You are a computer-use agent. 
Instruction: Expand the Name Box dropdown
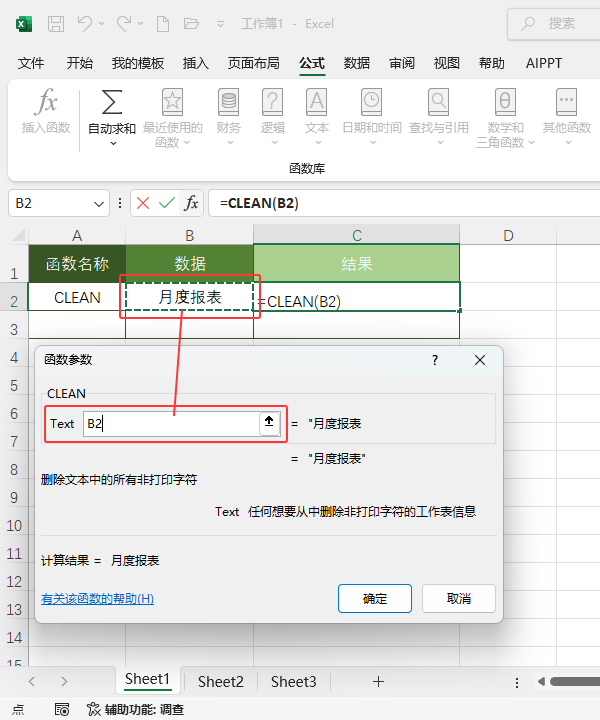pyautogui.click(x=99, y=203)
